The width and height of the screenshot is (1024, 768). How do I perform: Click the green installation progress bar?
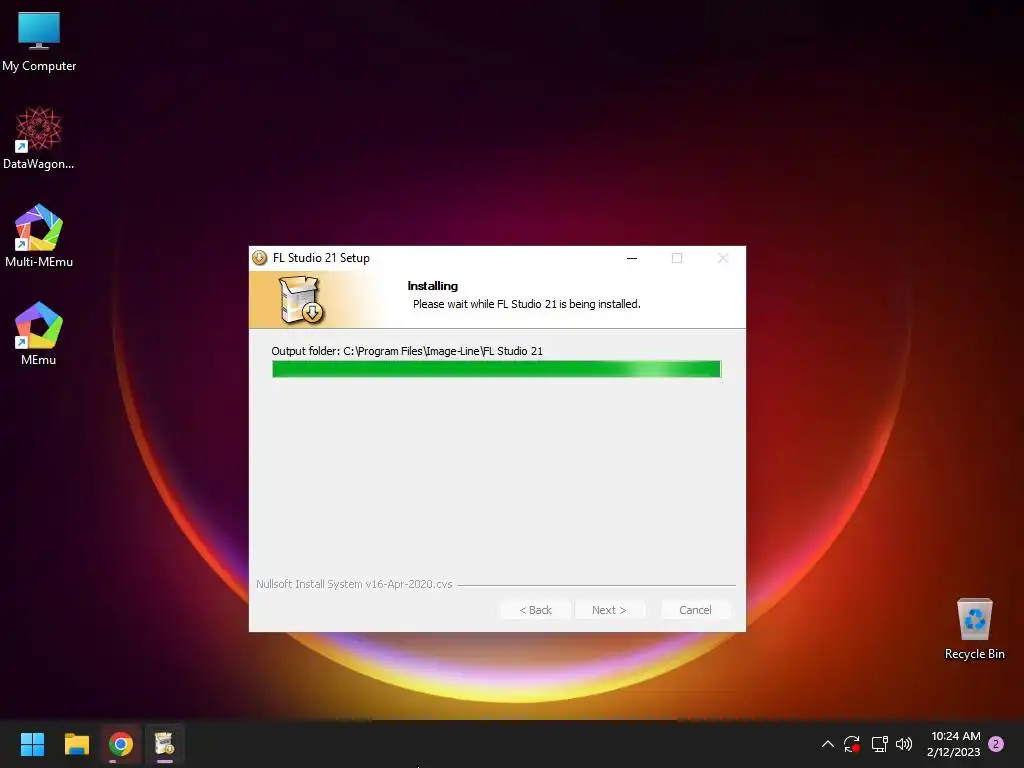click(x=496, y=369)
